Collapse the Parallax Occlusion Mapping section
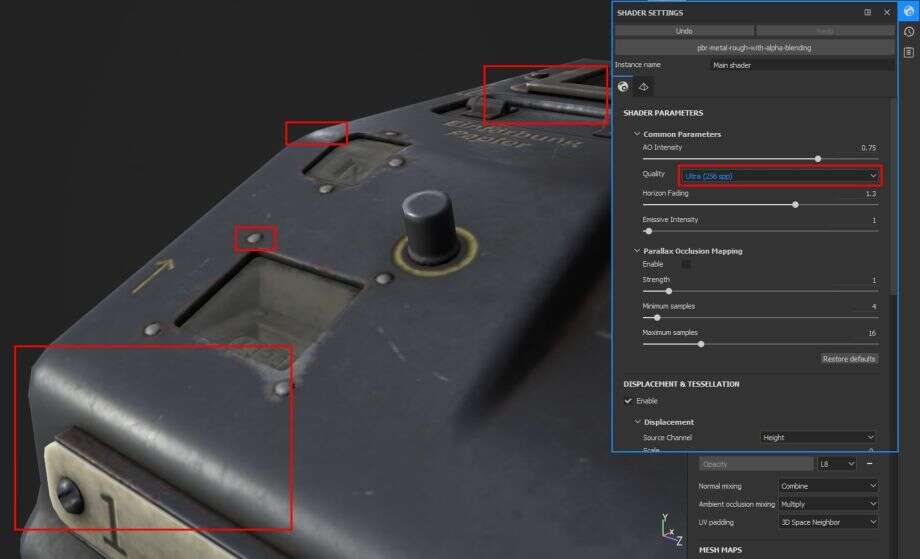 (637, 251)
